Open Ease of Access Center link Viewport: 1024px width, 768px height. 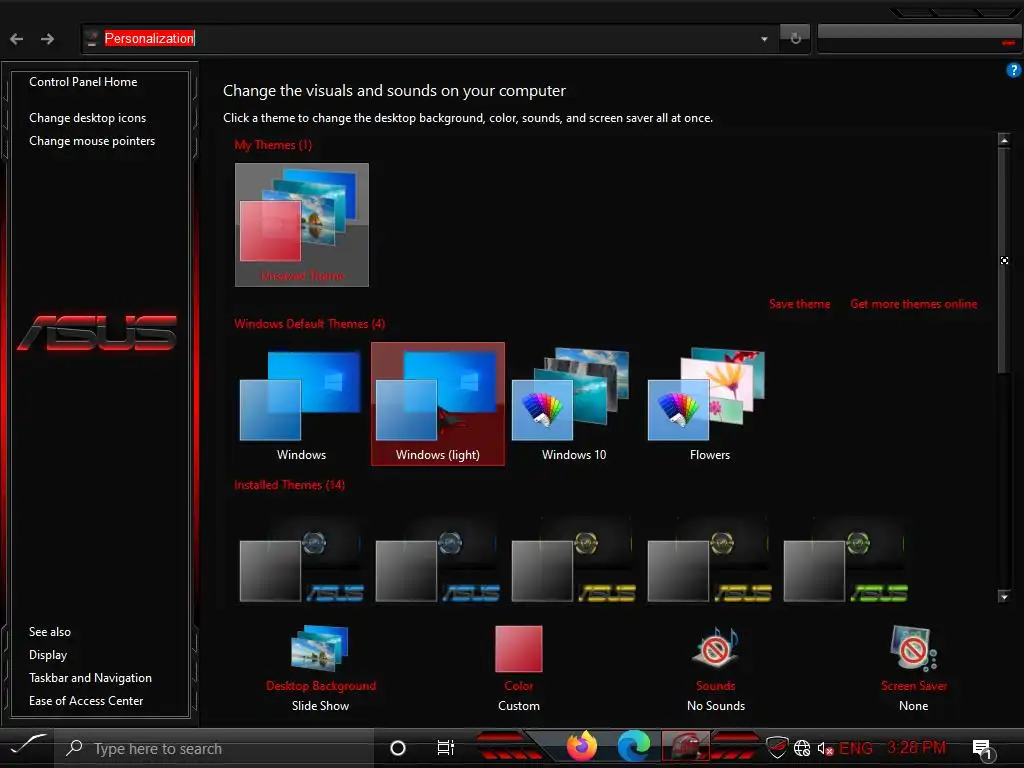pos(86,701)
